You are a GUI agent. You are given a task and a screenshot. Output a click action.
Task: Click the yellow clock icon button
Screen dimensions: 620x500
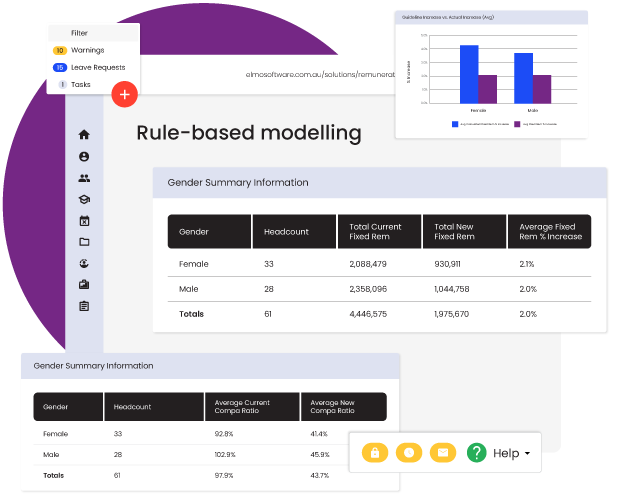pyautogui.click(x=409, y=453)
